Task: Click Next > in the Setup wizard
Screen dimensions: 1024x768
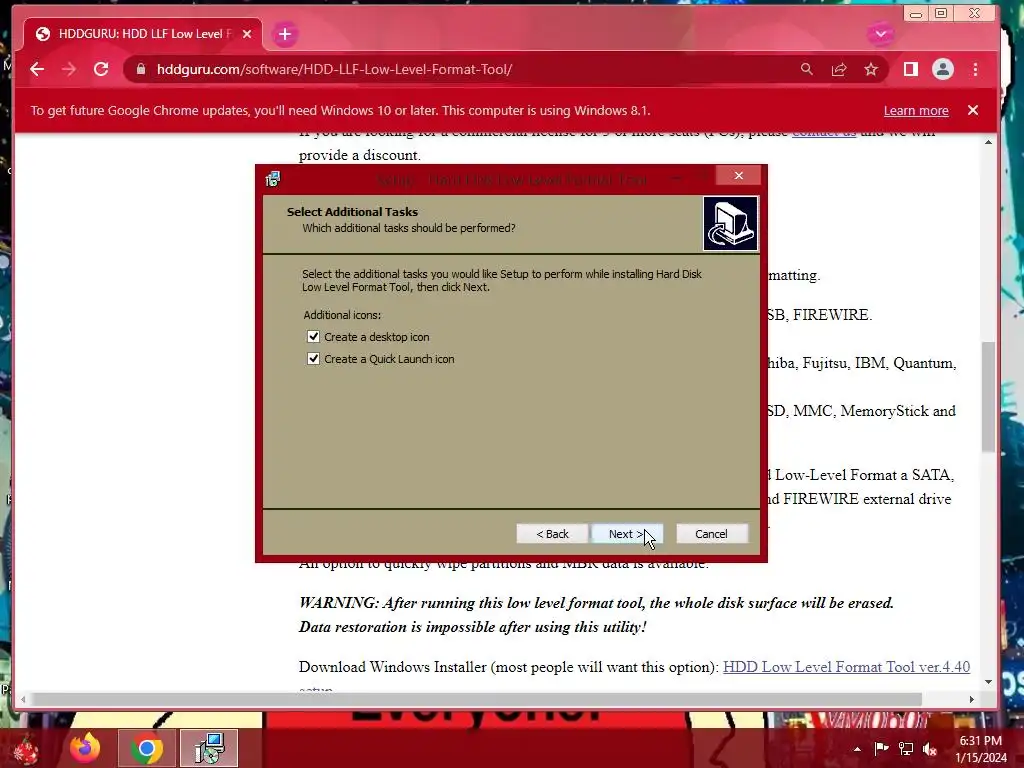Action: [x=626, y=534]
